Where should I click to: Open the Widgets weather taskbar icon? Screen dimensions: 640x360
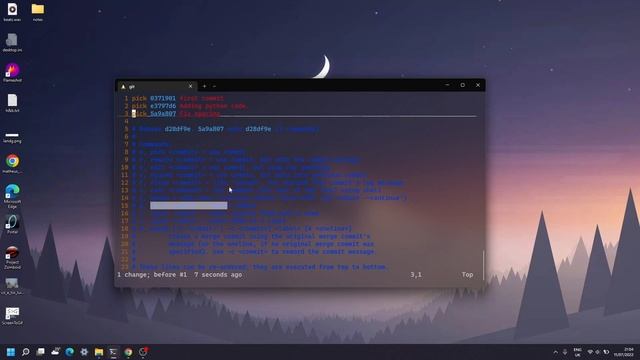click(55, 352)
